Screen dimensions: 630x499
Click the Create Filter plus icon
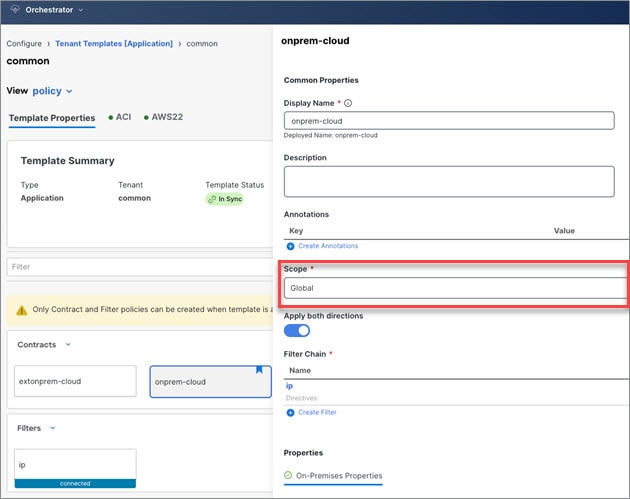[290, 413]
